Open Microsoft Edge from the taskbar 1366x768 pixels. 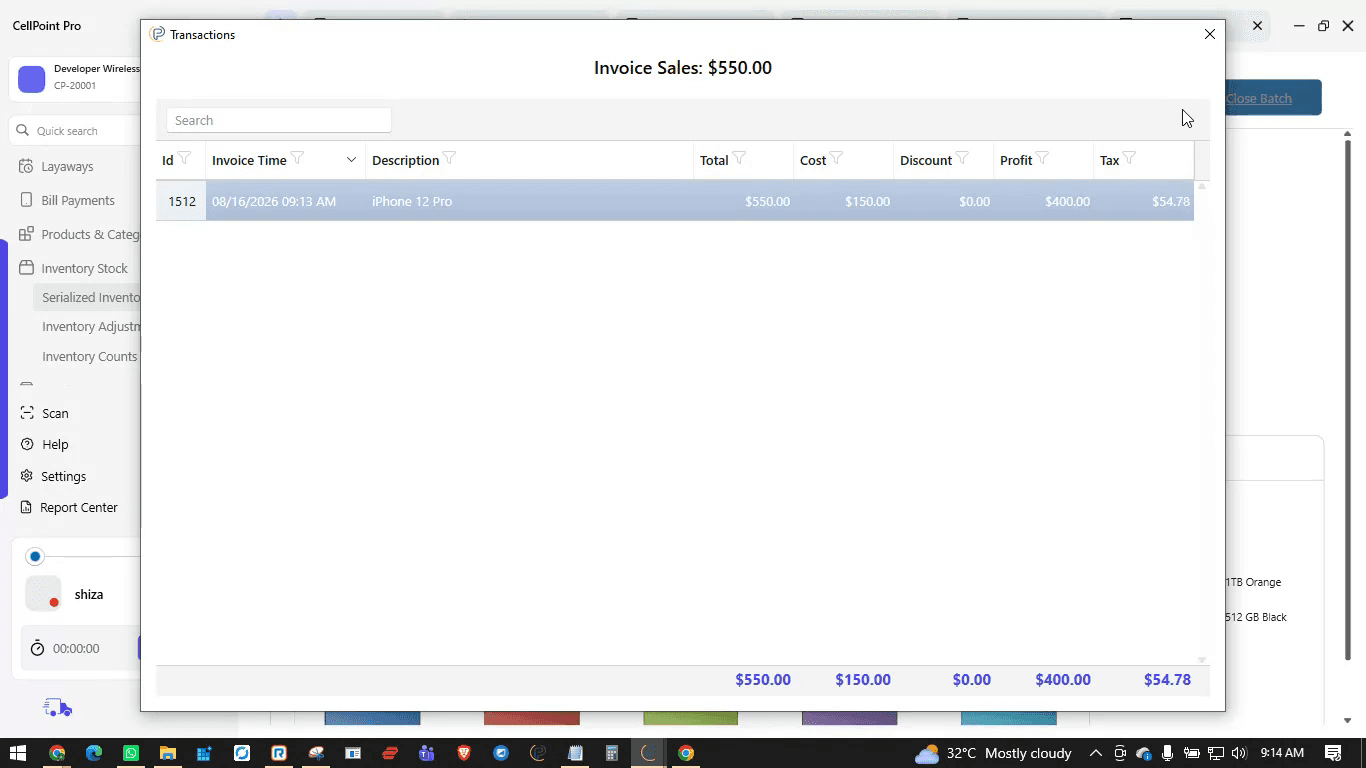pos(94,753)
